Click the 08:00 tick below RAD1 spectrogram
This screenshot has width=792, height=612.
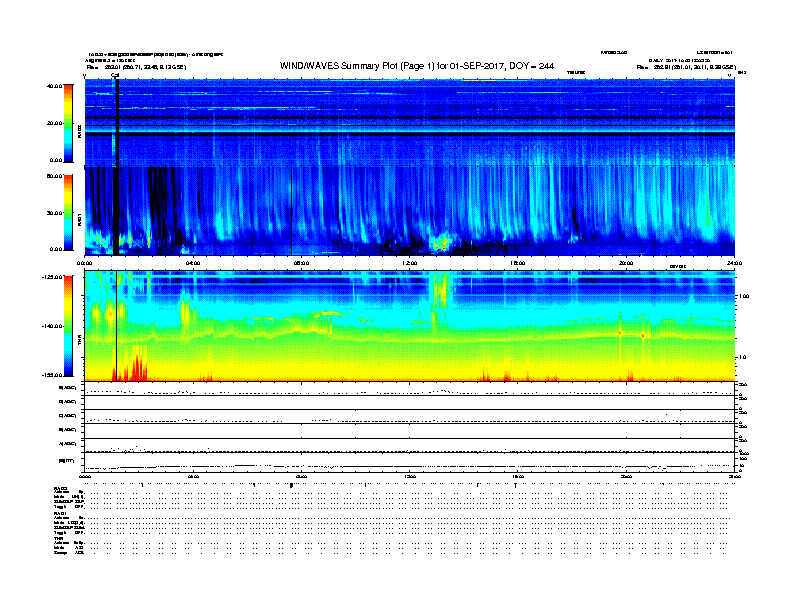[x=302, y=263]
